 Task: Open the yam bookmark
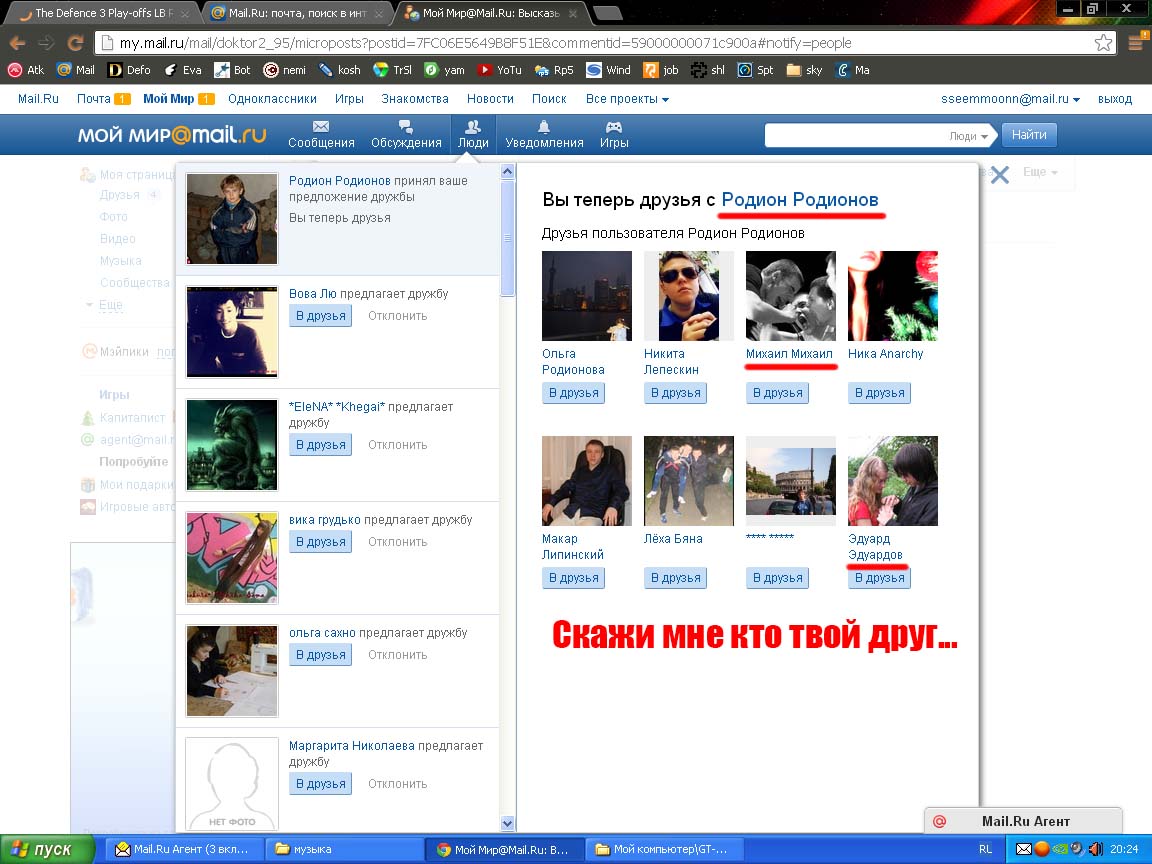(444, 70)
